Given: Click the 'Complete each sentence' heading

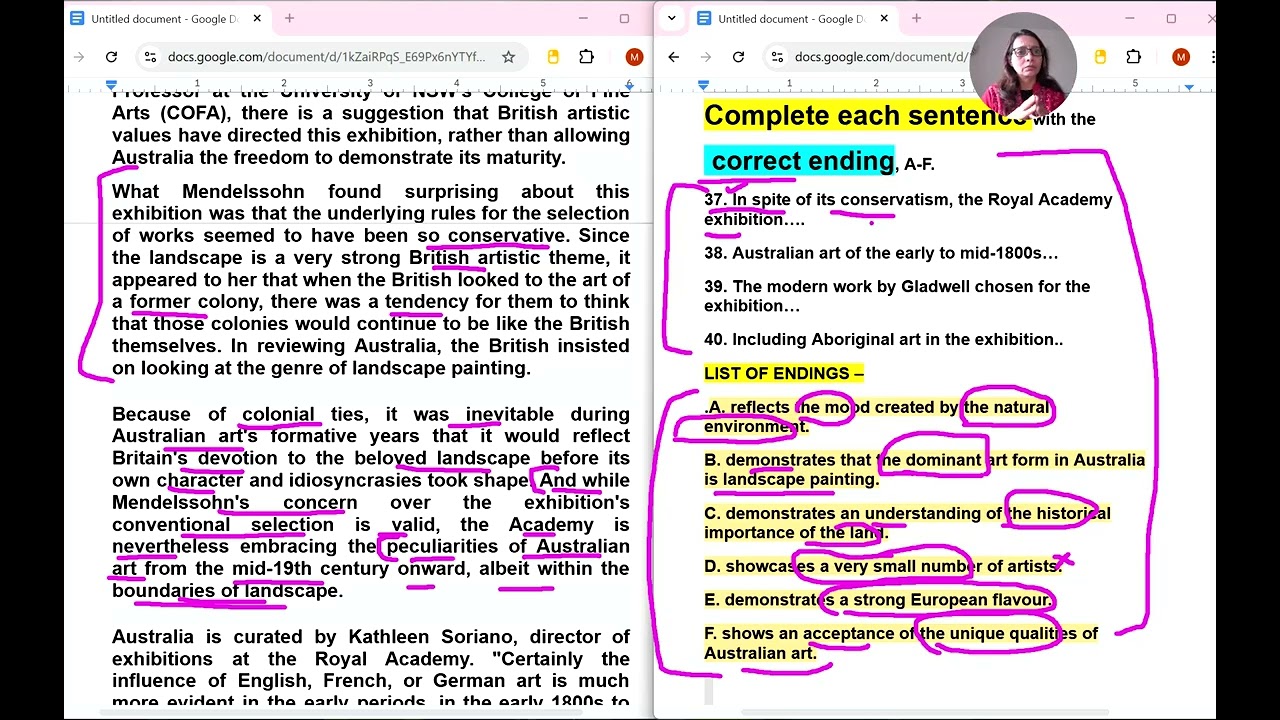Looking at the screenshot, I should [x=866, y=115].
